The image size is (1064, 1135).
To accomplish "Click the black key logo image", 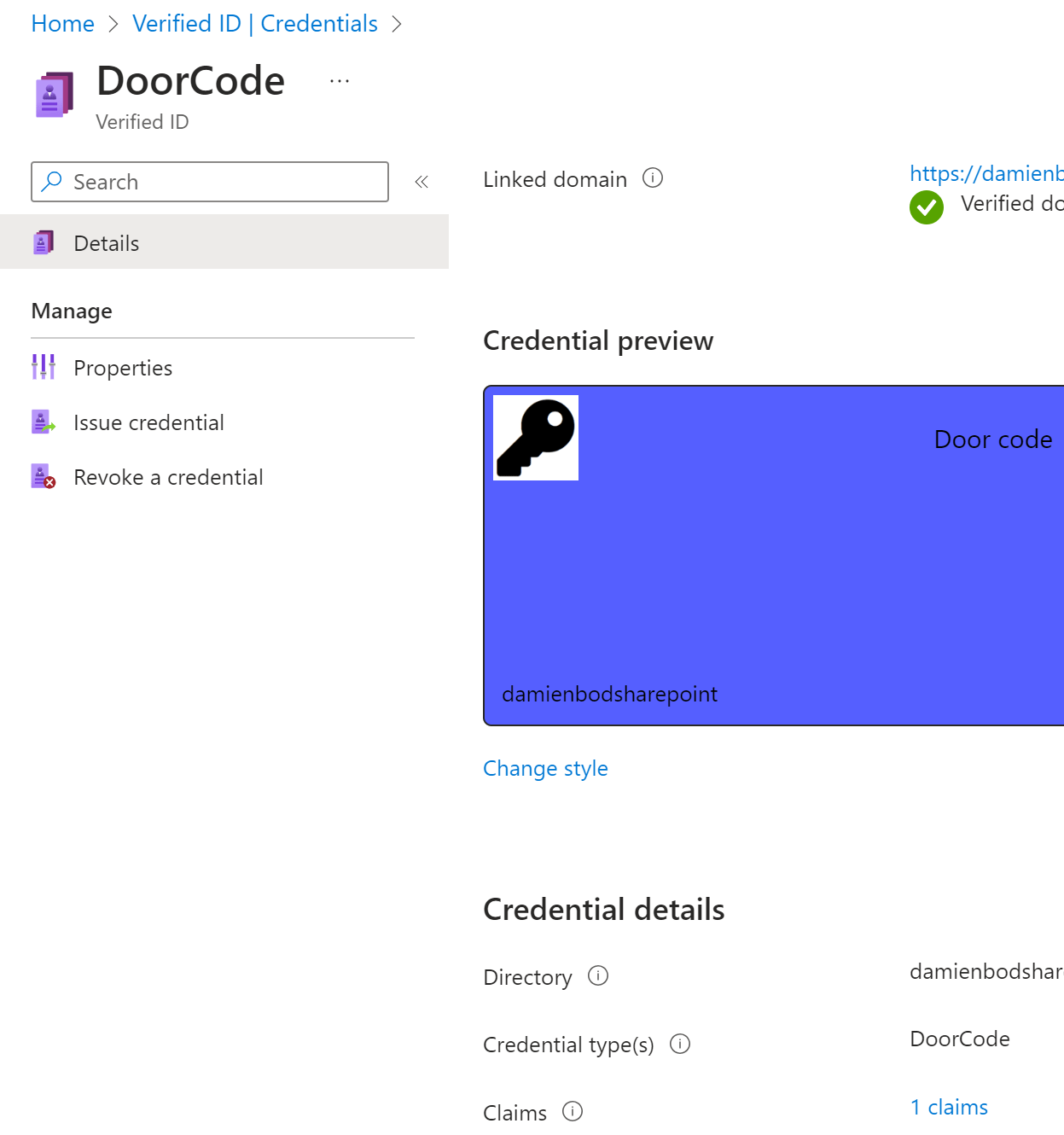I will click(536, 438).
